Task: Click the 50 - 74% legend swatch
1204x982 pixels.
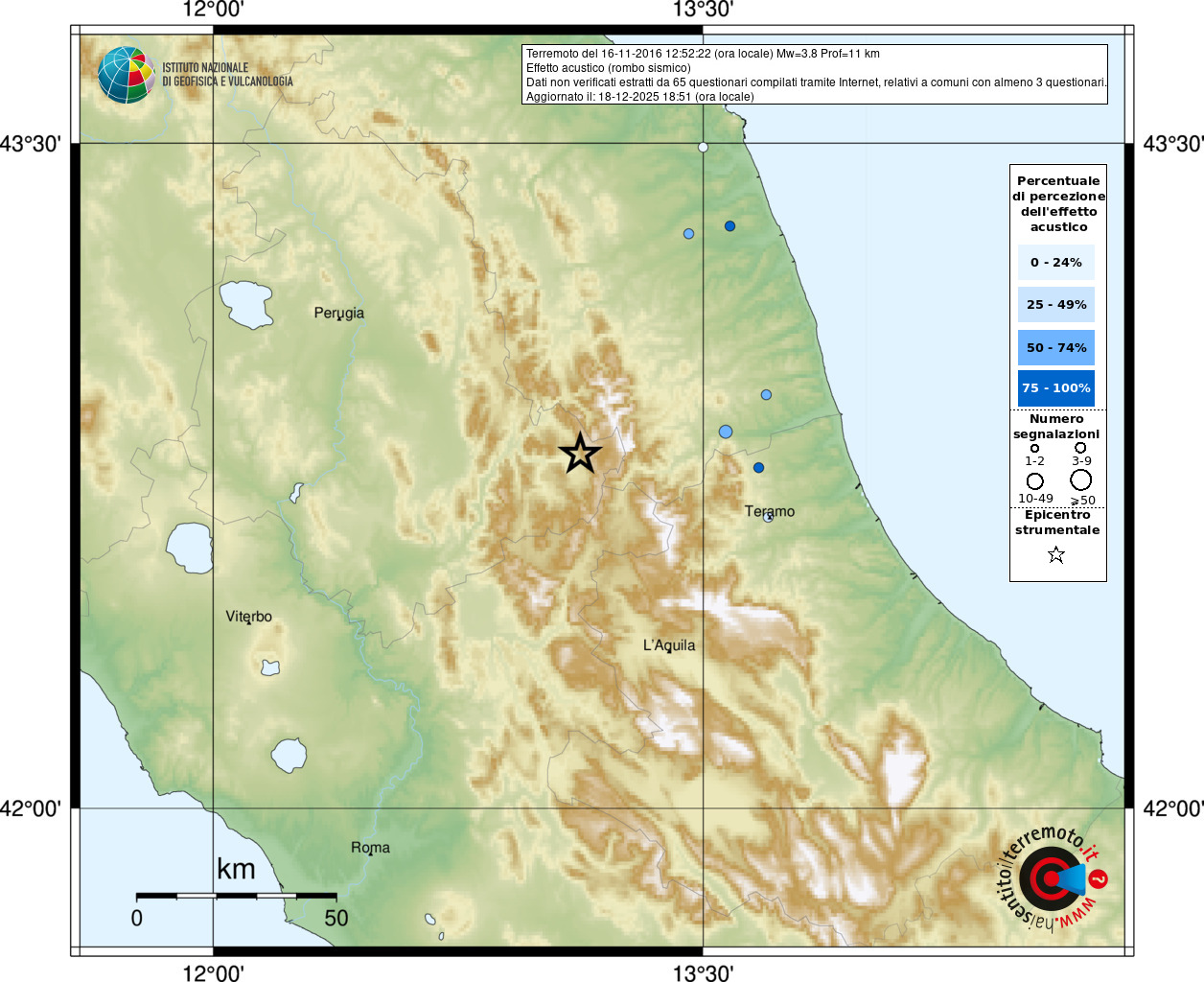Action: point(1056,347)
